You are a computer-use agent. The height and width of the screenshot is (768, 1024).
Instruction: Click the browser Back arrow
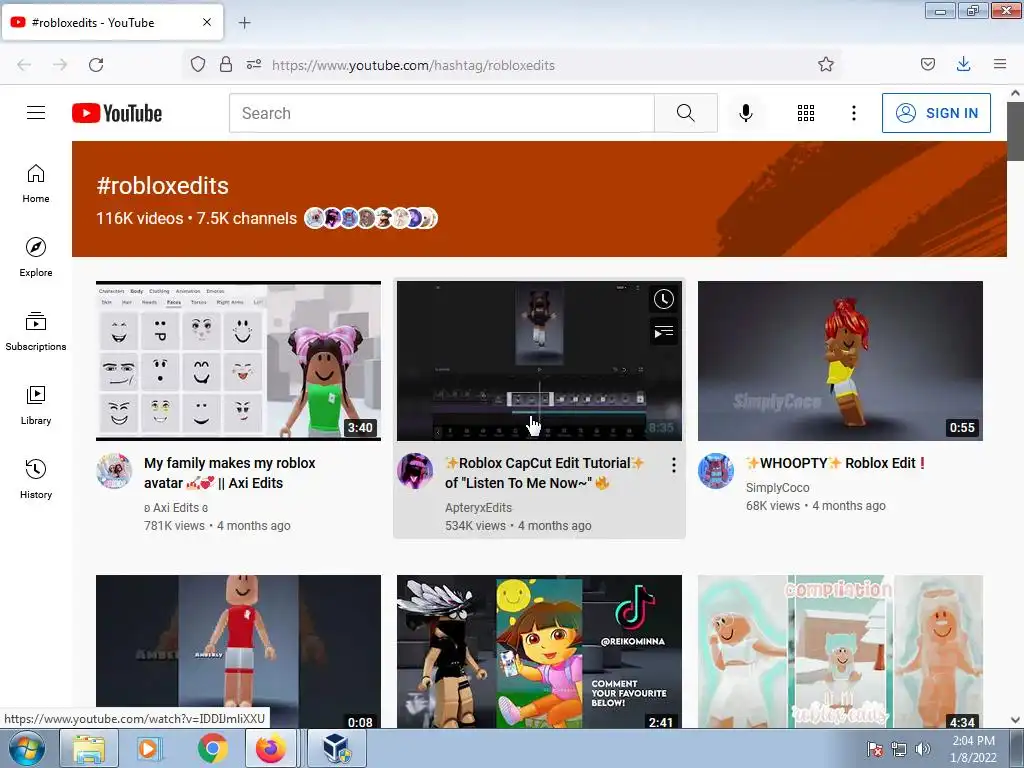pos(24,65)
